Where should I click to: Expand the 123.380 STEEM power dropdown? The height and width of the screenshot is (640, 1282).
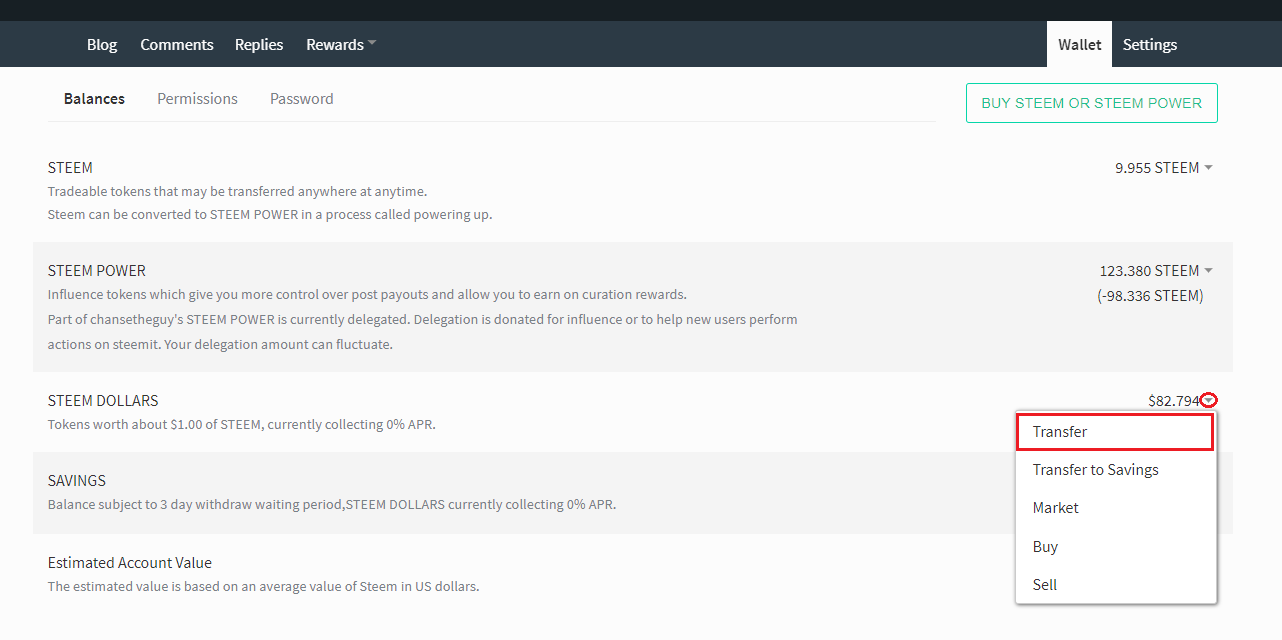point(1156,270)
